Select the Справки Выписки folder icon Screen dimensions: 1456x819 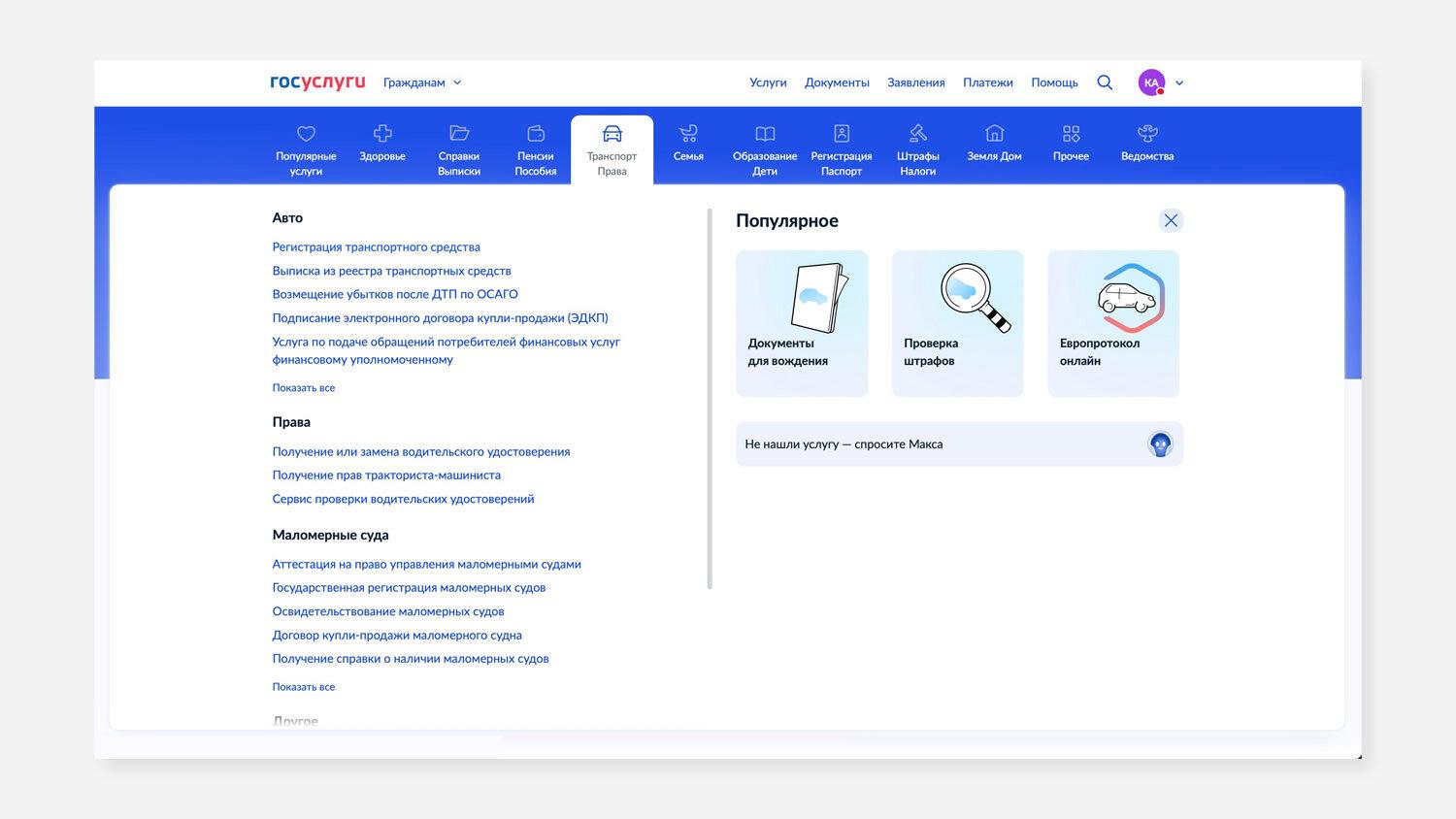[459, 134]
